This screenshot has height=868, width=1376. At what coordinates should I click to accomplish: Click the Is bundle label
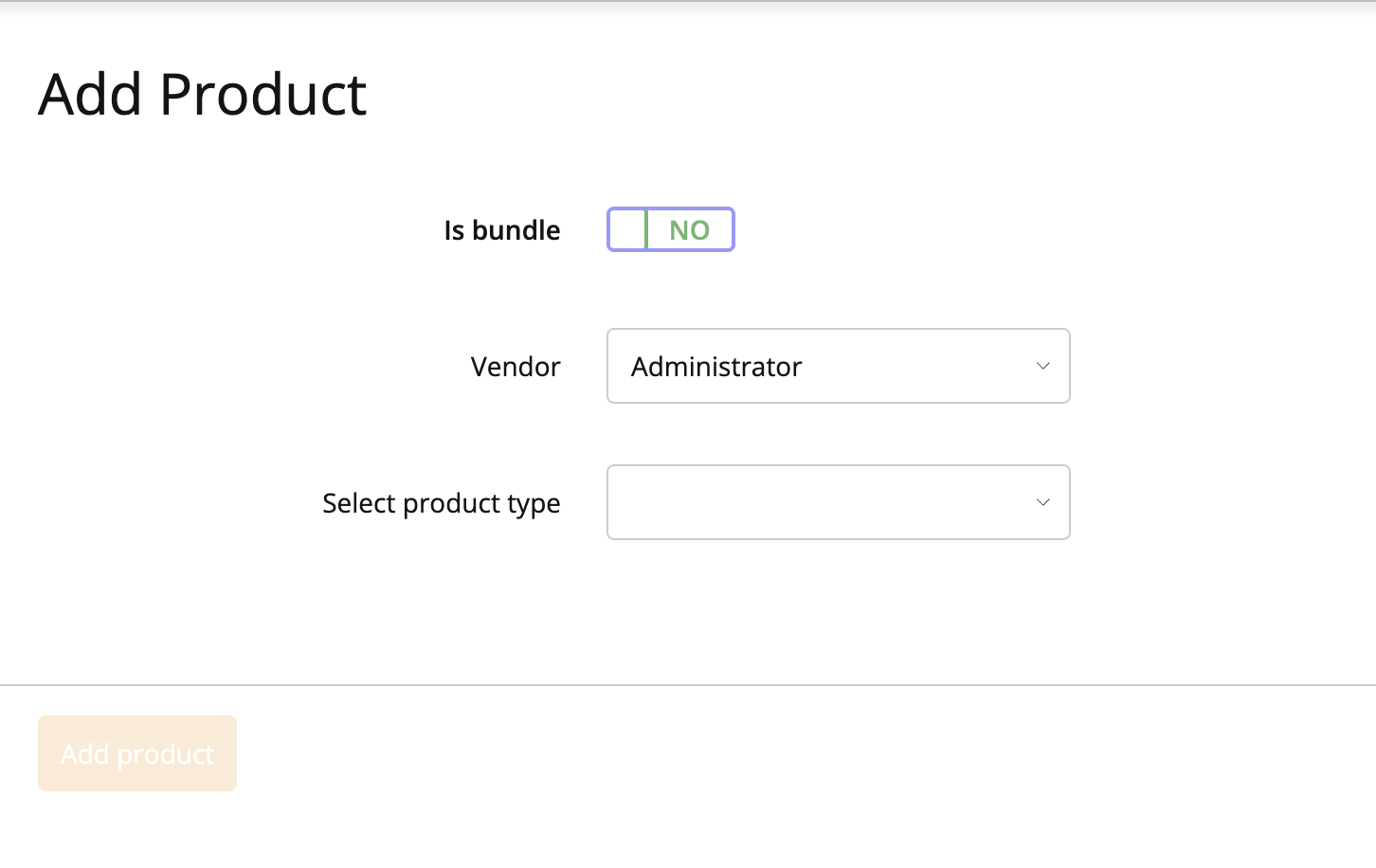pos(501,229)
